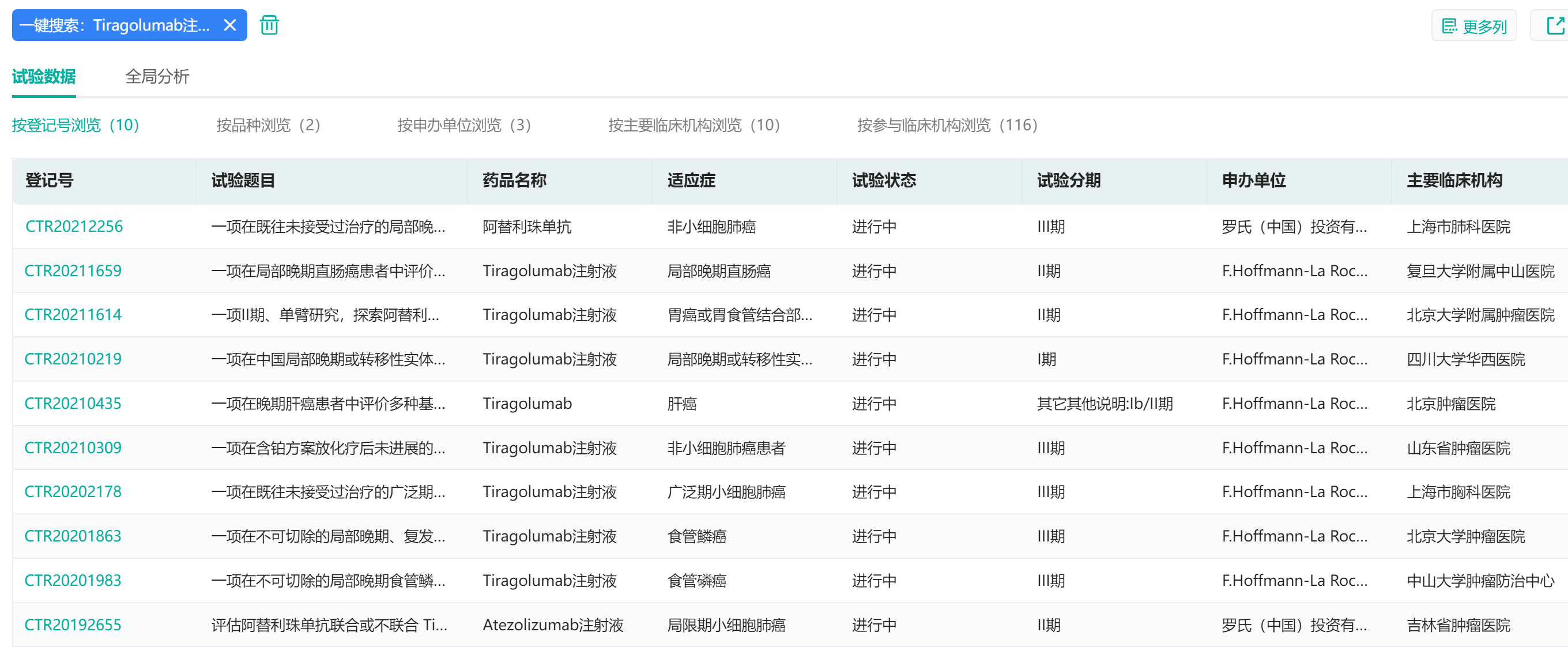The width and height of the screenshot is (1568, 647).
Task: Select 按登记号浏览 (10) view
Action: pos(76,125)
